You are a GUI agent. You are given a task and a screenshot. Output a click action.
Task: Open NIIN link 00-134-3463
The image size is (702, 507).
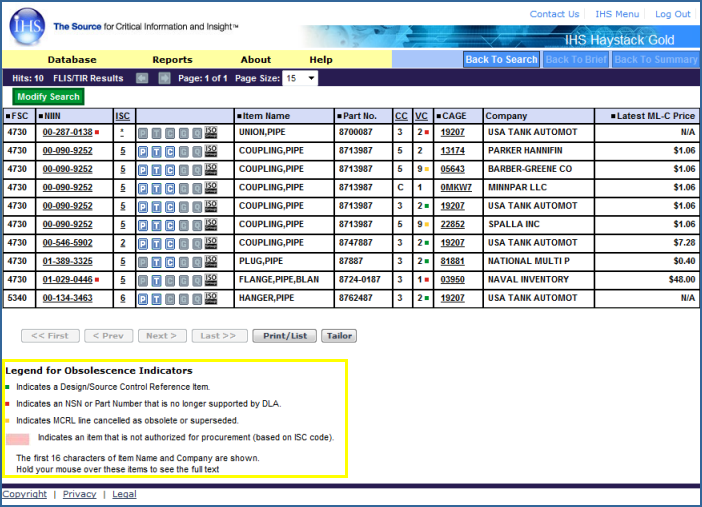point(68,298)
